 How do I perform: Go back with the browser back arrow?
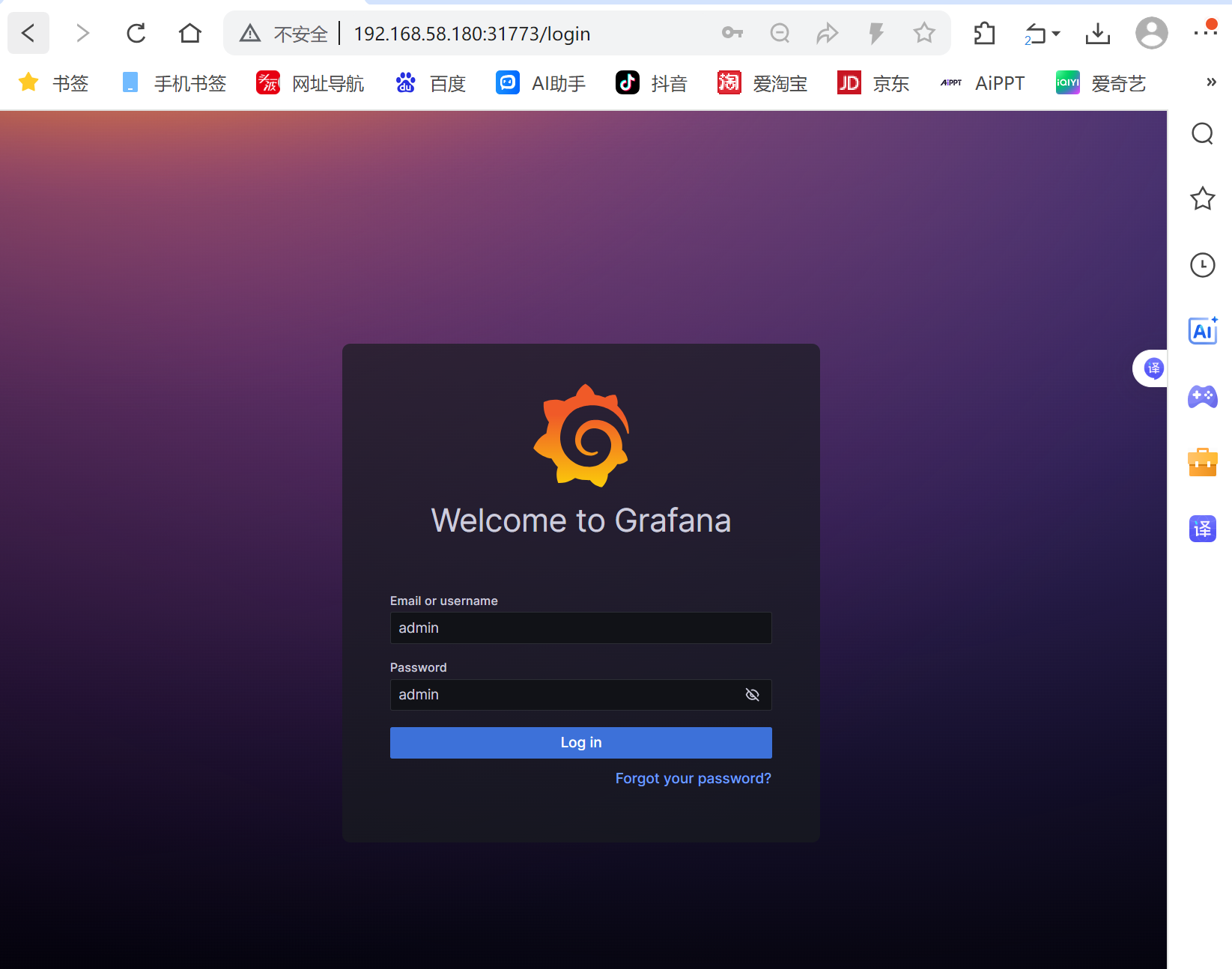(28, 33)
